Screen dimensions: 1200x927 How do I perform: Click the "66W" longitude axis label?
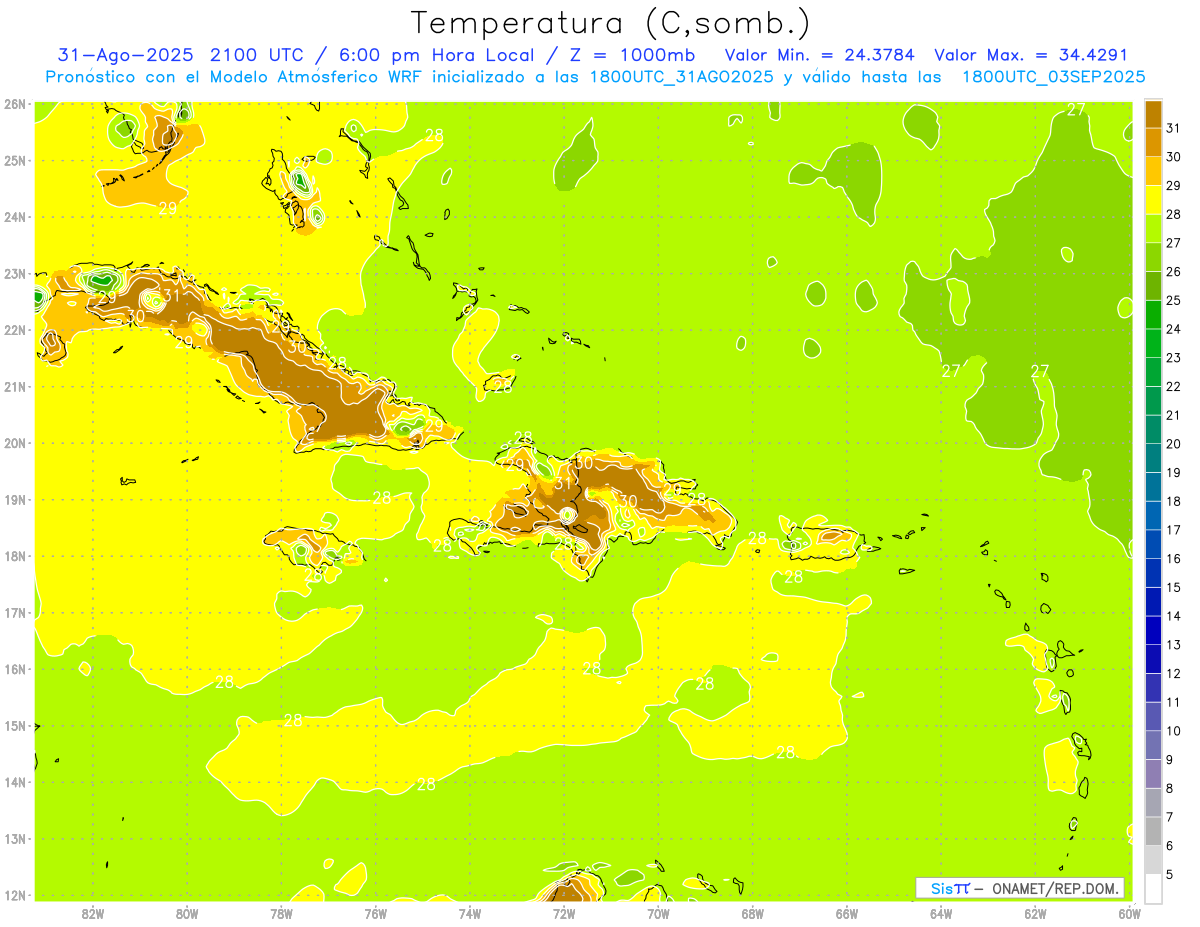click(x=847, y=913)
